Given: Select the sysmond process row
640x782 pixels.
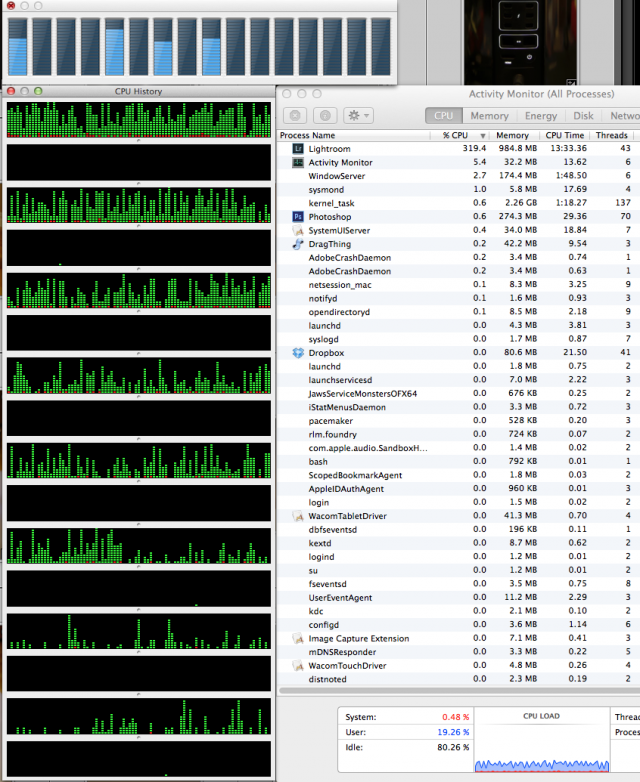Looking at the screenshot, I should point(458,190).
